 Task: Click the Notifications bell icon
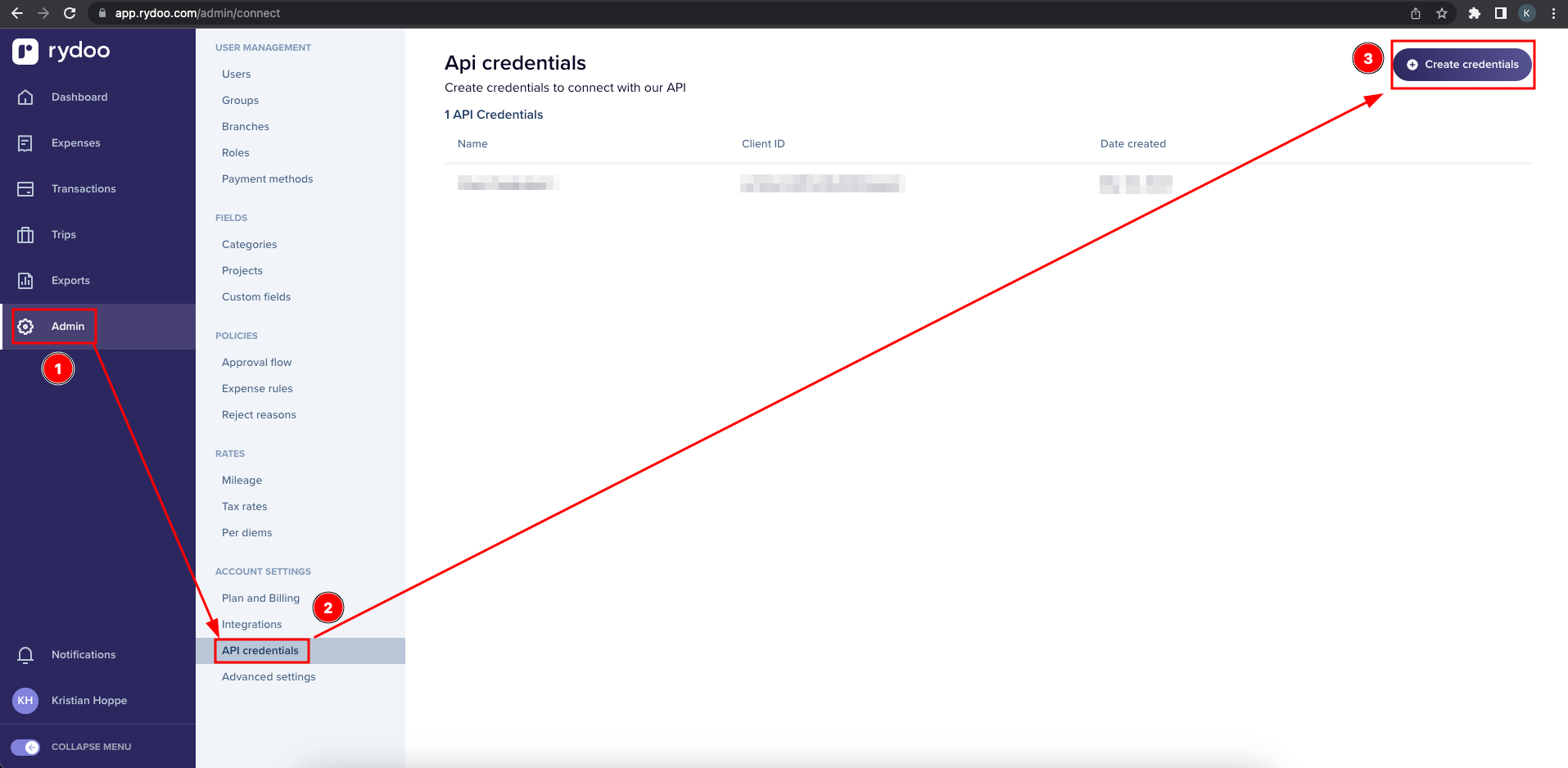25,655
